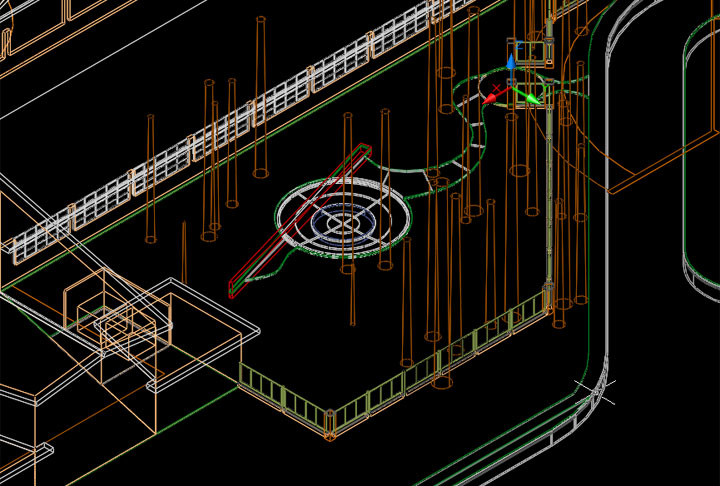Grab the green Y-axis gizmo arrow
The height and width of the screenshot is (486, 720).
pyautogui.click(x=531, y=98)
